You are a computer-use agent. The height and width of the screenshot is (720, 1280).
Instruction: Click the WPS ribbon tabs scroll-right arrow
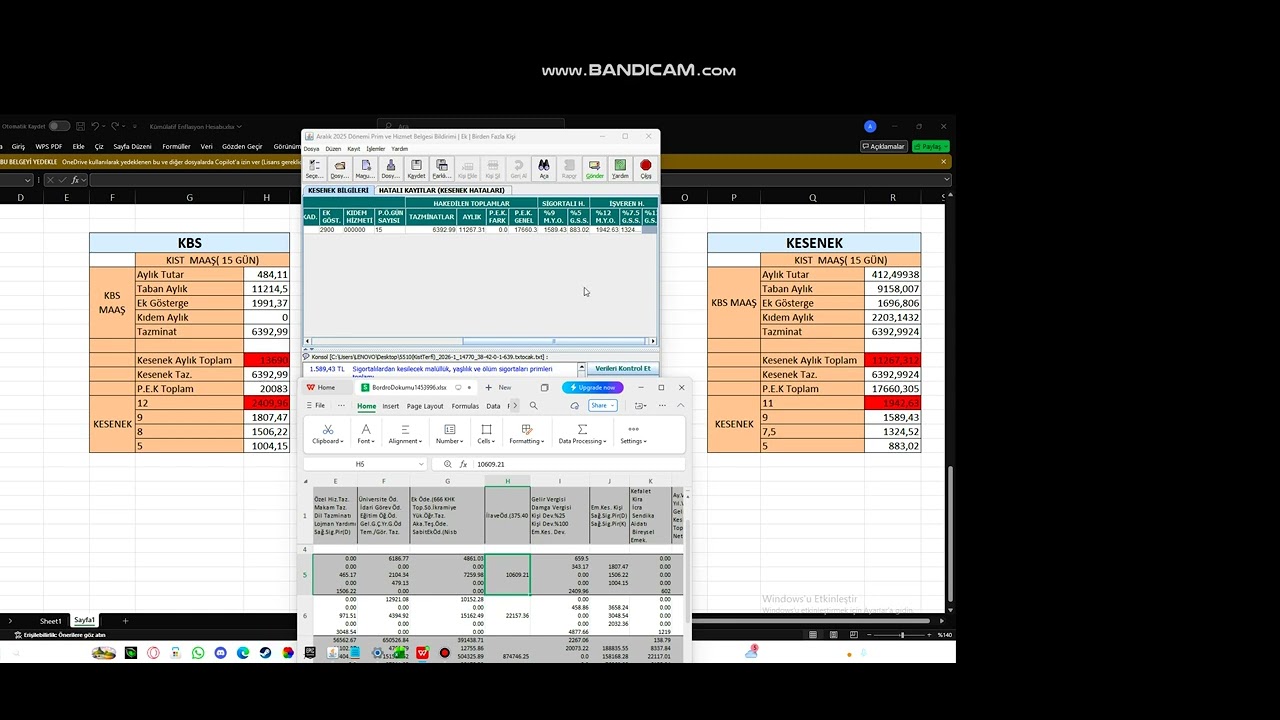click(514, 406)
